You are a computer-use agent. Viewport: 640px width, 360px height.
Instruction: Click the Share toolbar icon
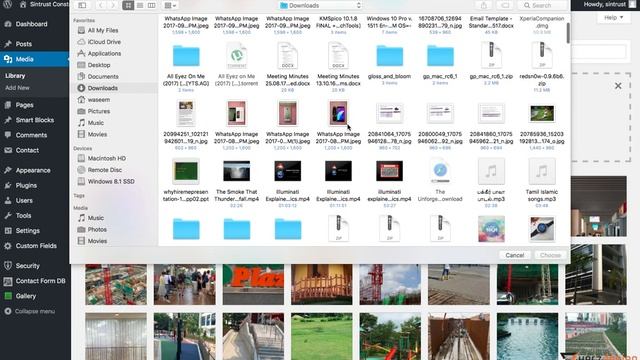(484, 5)
